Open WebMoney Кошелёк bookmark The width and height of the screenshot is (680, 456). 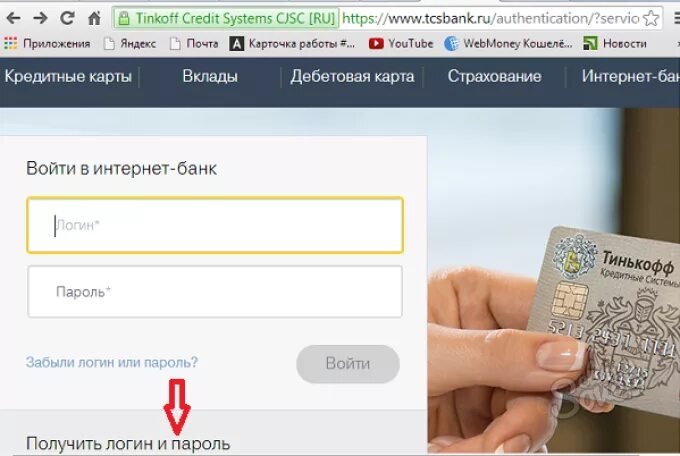click(x=508, y=43)
